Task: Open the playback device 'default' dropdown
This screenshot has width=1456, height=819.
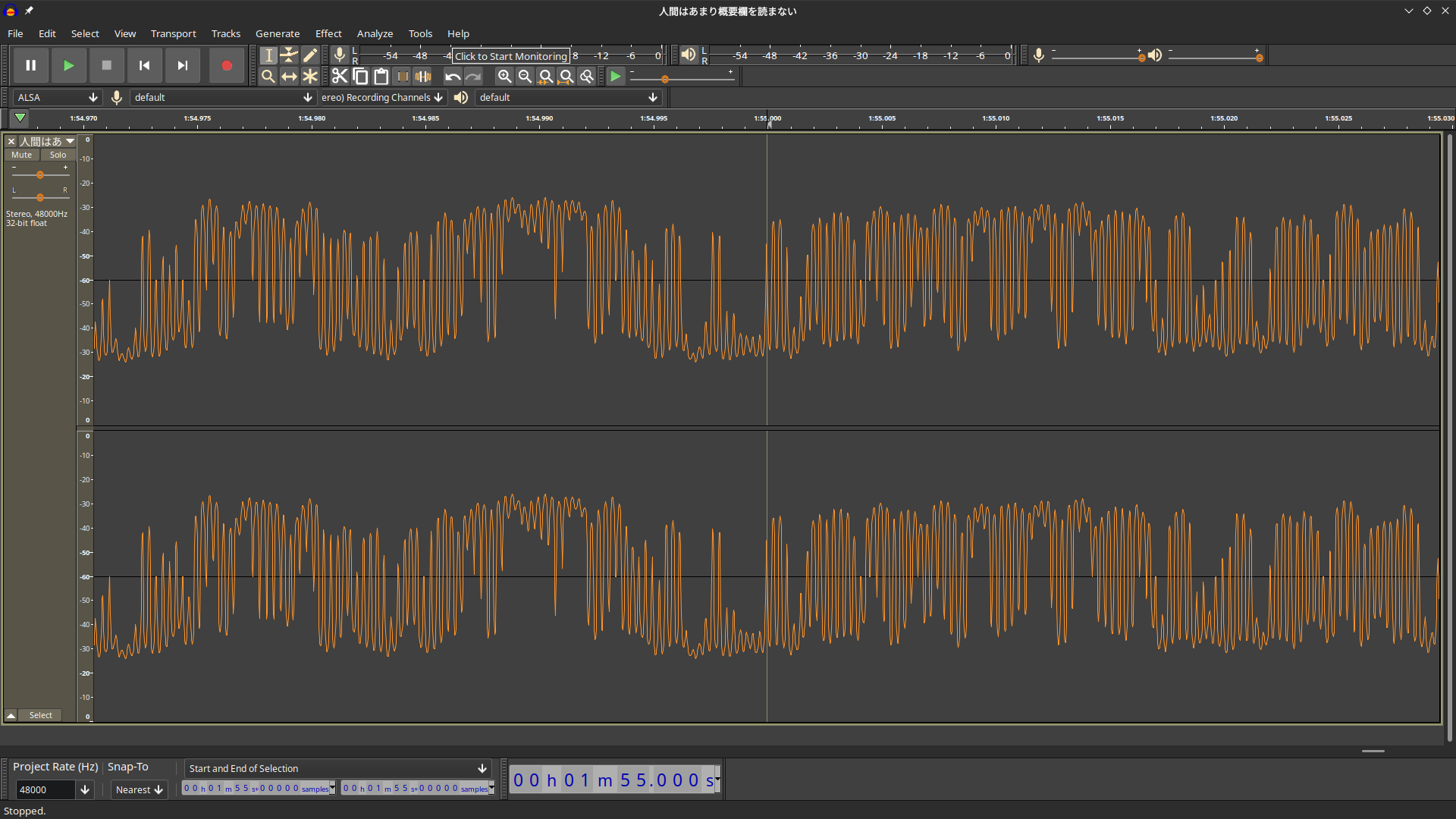Action: (569, 97)
